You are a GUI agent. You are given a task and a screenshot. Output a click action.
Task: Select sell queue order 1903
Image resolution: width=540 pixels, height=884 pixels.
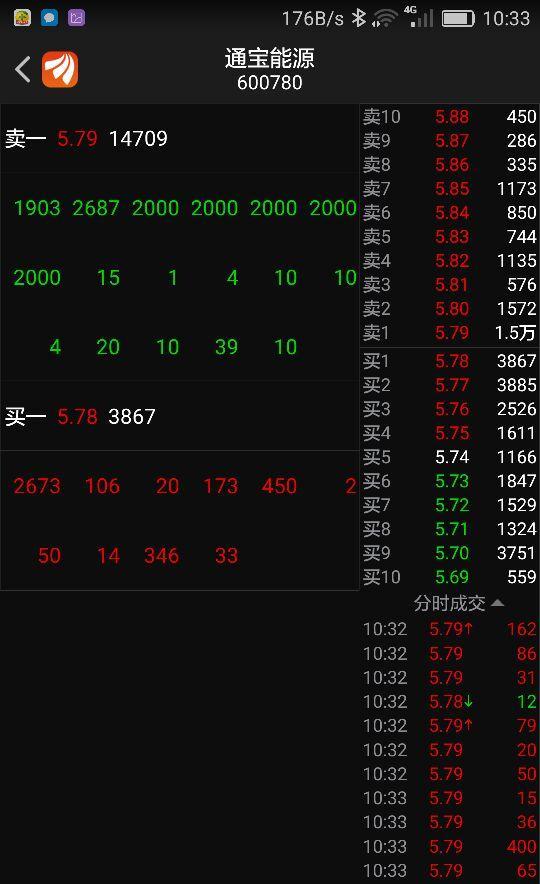coord(37,208)
